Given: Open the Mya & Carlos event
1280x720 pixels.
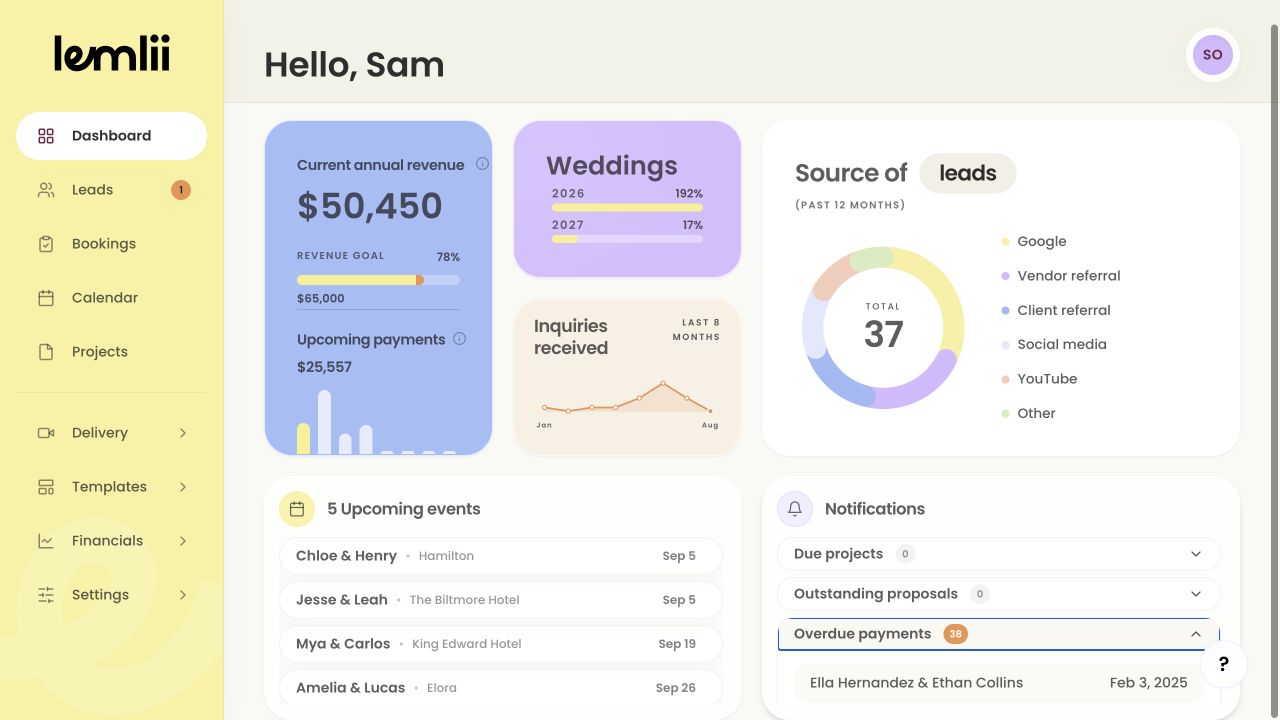Looking at the screenshot, I should point(501,644).
